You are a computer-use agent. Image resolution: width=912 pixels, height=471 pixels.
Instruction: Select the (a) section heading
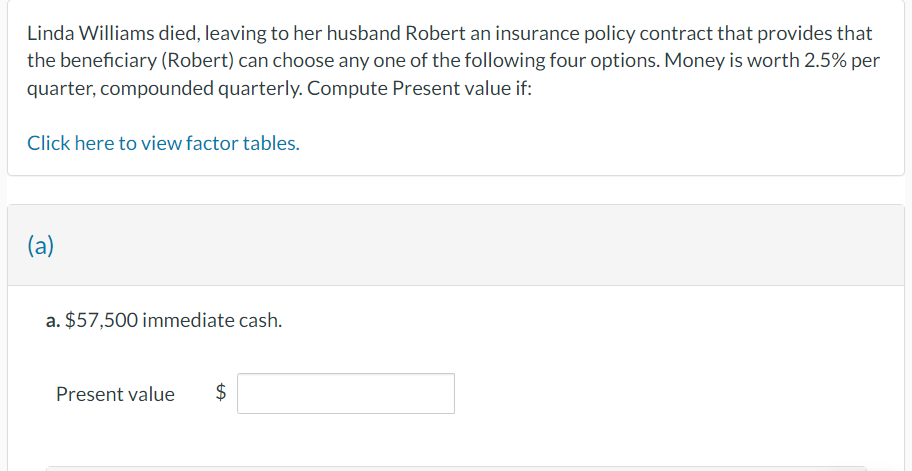40,246
